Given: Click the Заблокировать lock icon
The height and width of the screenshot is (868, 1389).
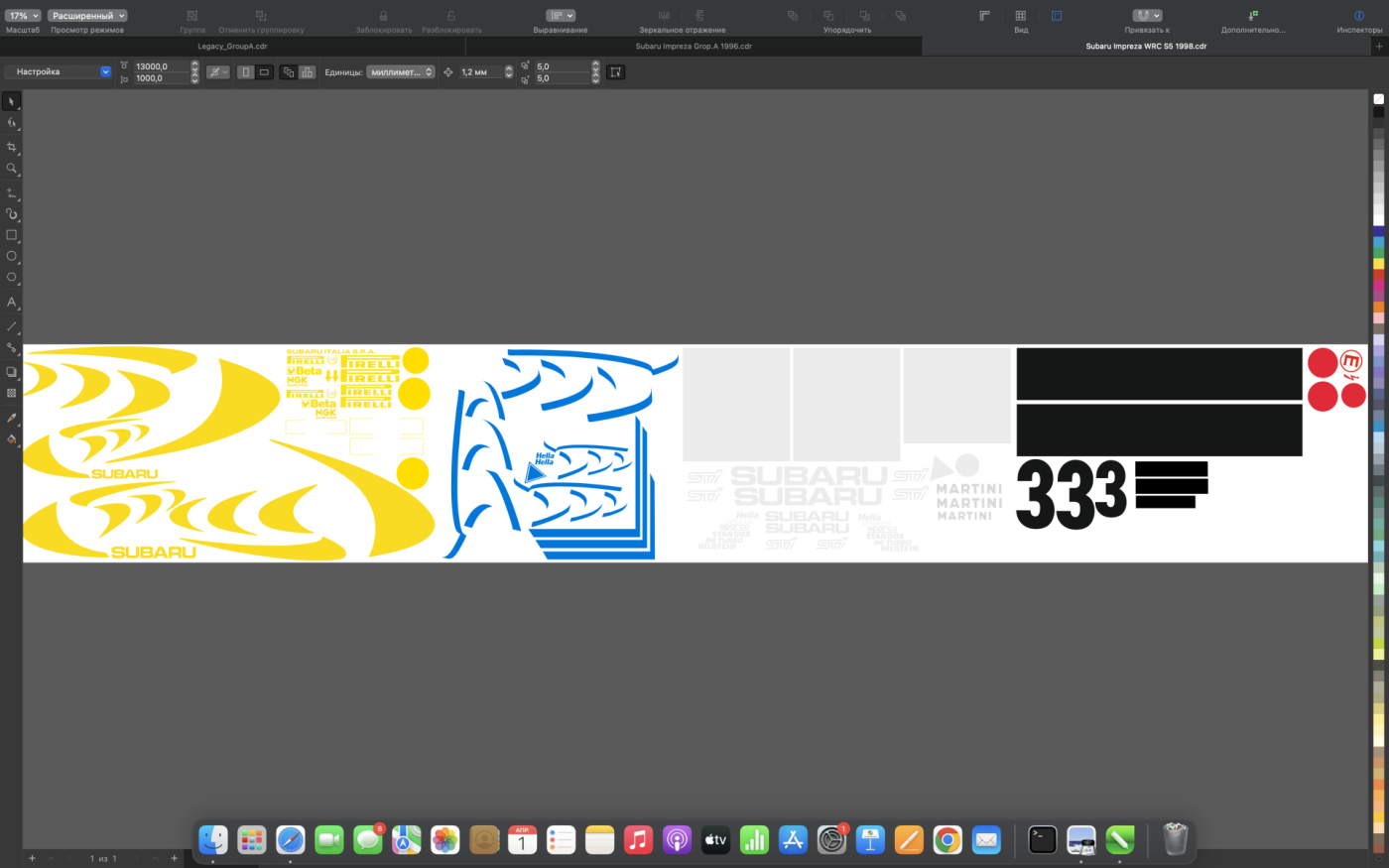Looking at the screenshot, I should tap(383, 16).
